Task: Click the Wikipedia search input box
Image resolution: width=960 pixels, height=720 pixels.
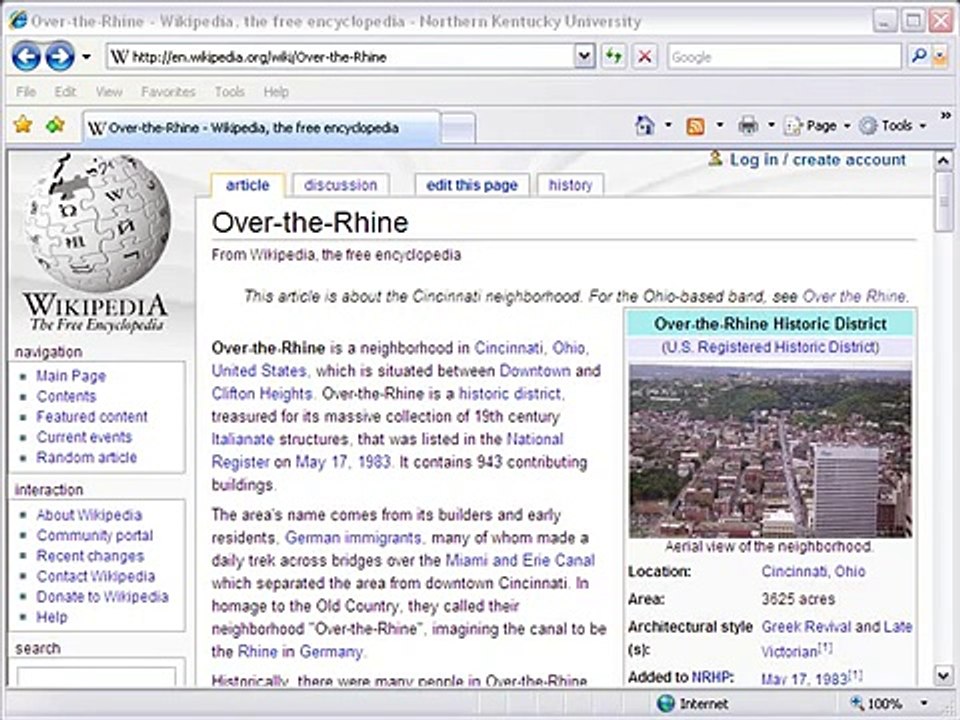Action: (97, 677)
